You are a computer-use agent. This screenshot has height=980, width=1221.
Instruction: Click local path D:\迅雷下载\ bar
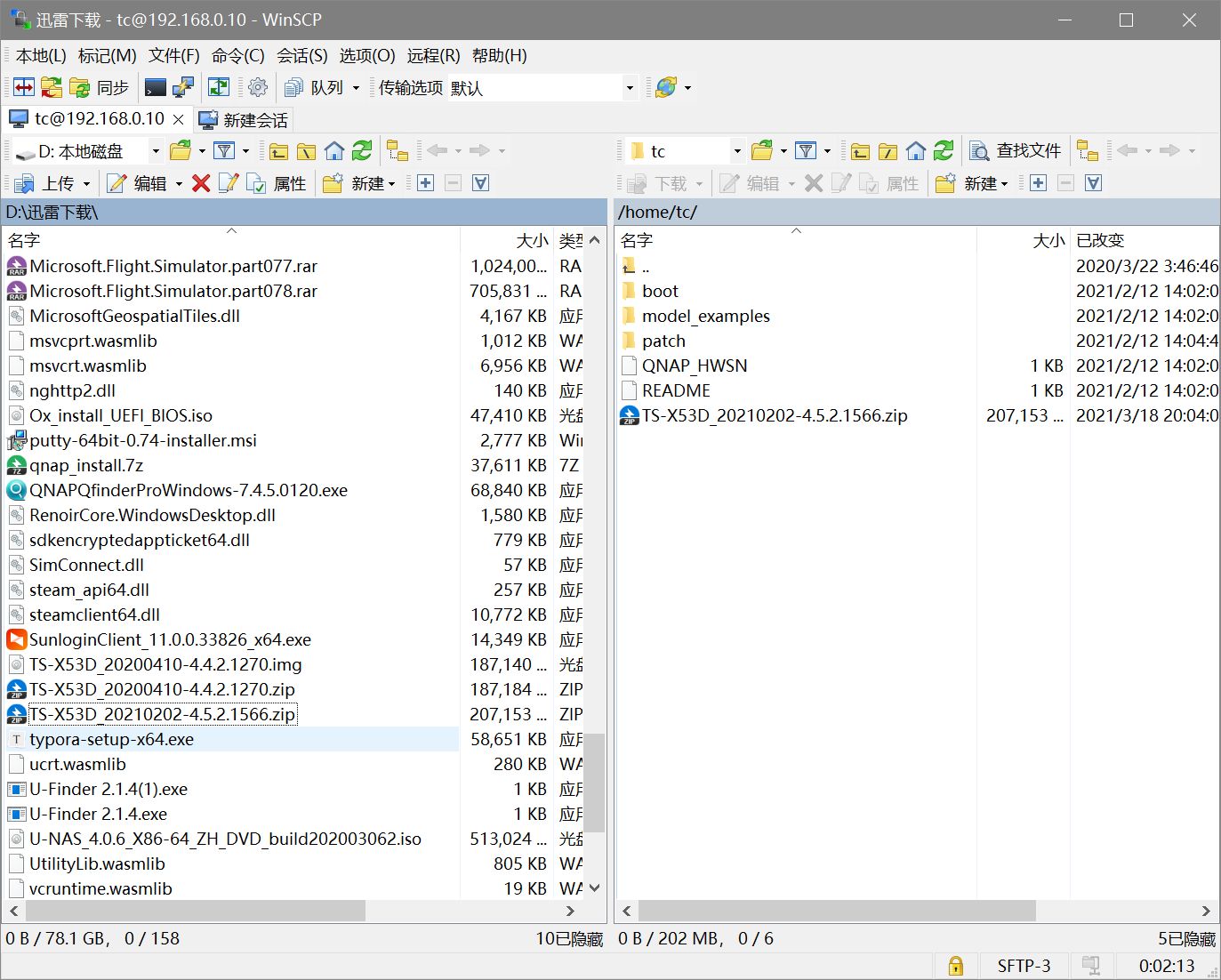[304, 212]
